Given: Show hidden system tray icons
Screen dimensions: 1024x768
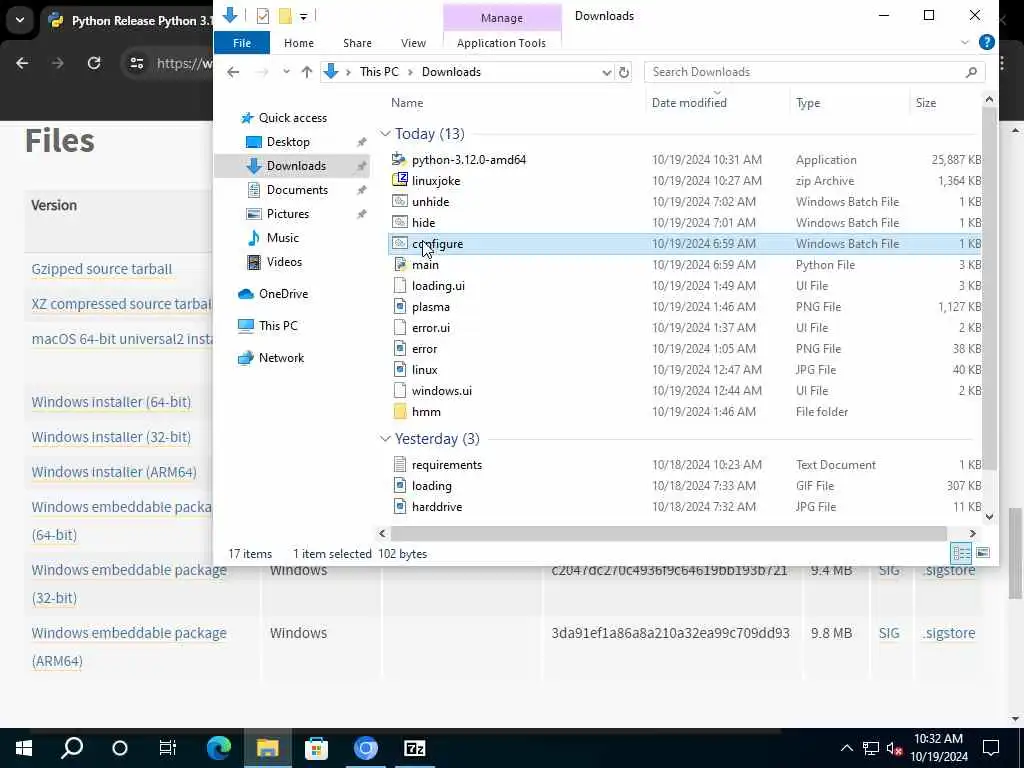Looking at the screenshot, I should pyautogui.click(x=846, y=748).
